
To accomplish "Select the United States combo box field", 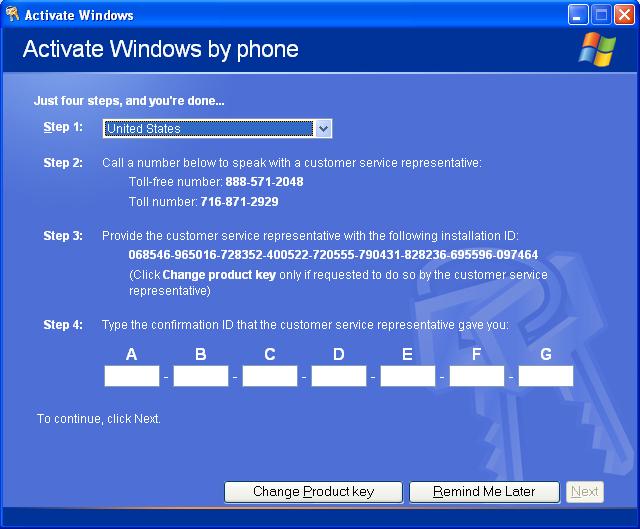I will tap(208, 128).
